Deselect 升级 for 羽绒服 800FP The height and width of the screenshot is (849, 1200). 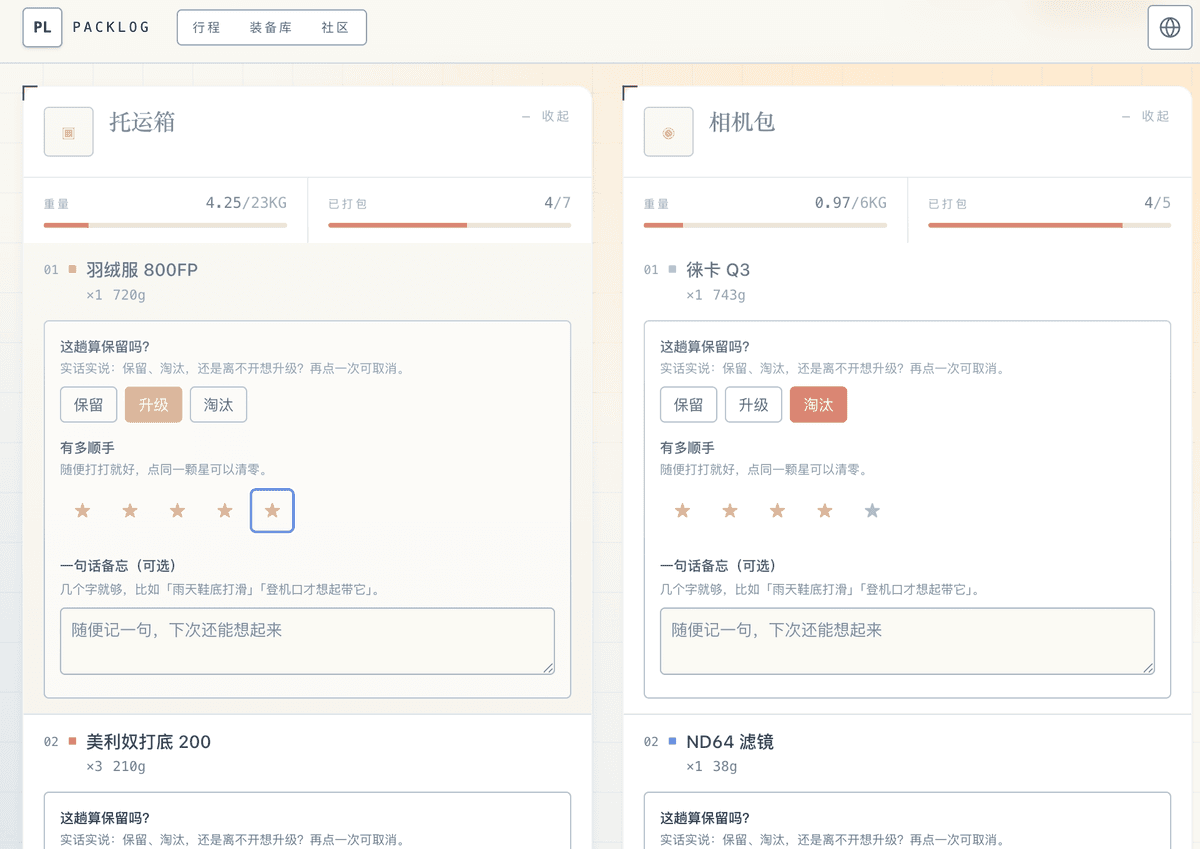(x=153, y=405)
